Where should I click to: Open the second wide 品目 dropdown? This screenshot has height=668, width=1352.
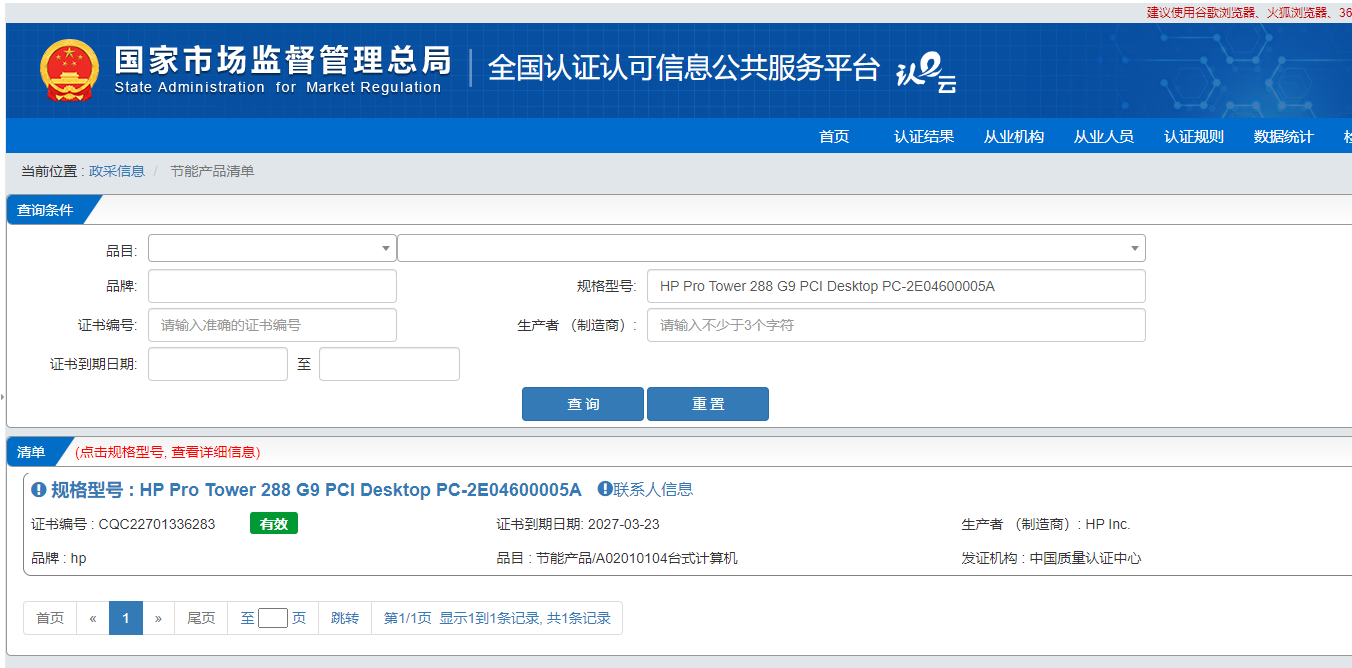tap(771, 248)
